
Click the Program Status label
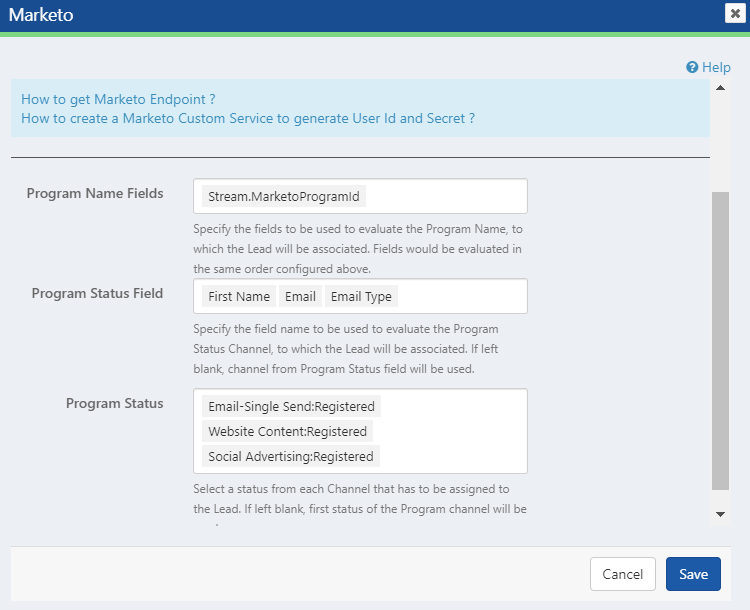114,403
